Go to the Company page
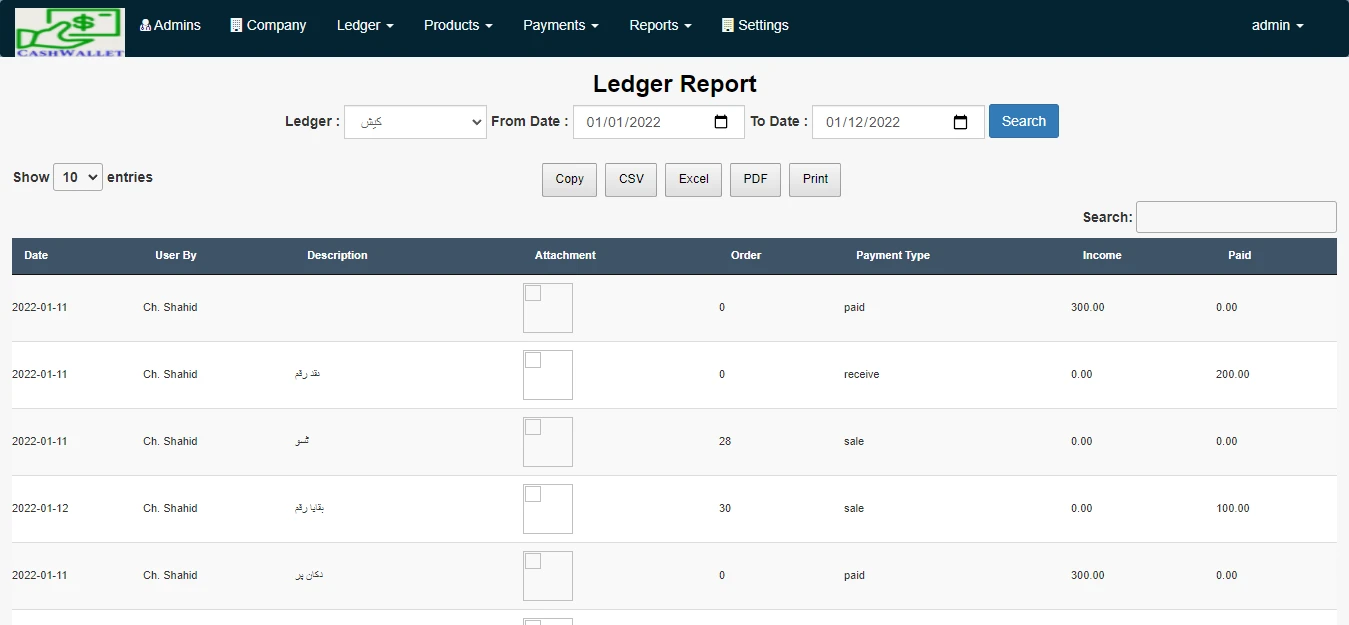1349x625 pixels. 268,25
